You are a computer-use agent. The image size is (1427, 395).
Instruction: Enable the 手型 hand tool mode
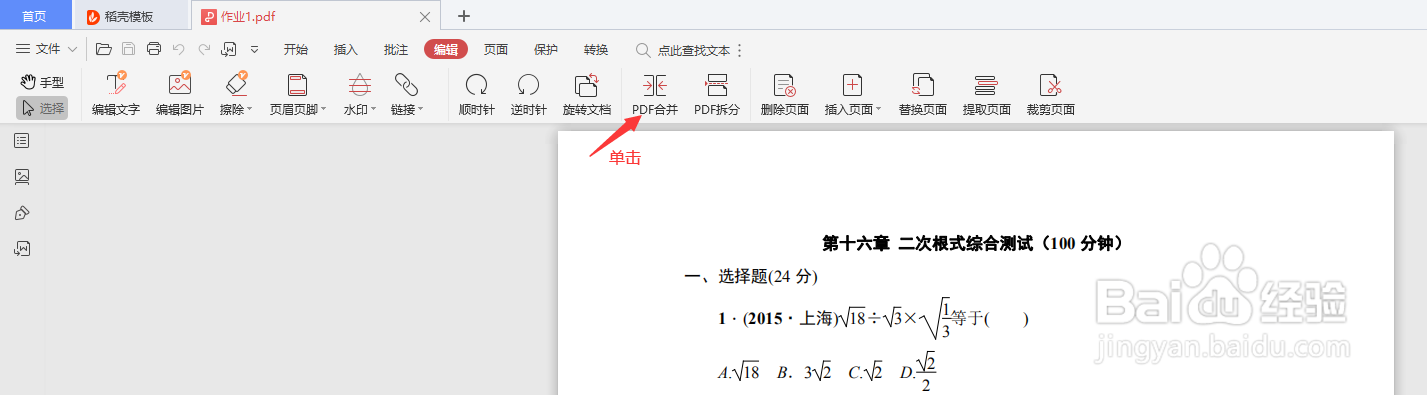click(42, 82)
